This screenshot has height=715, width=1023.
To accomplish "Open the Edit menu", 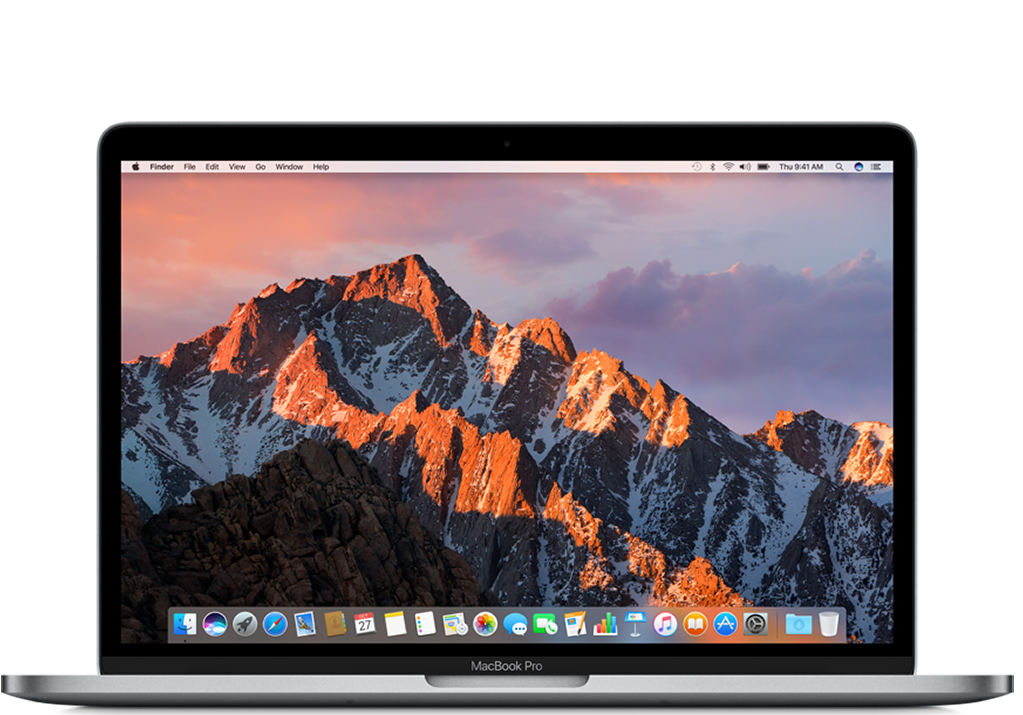I will [x=212, y=167].
